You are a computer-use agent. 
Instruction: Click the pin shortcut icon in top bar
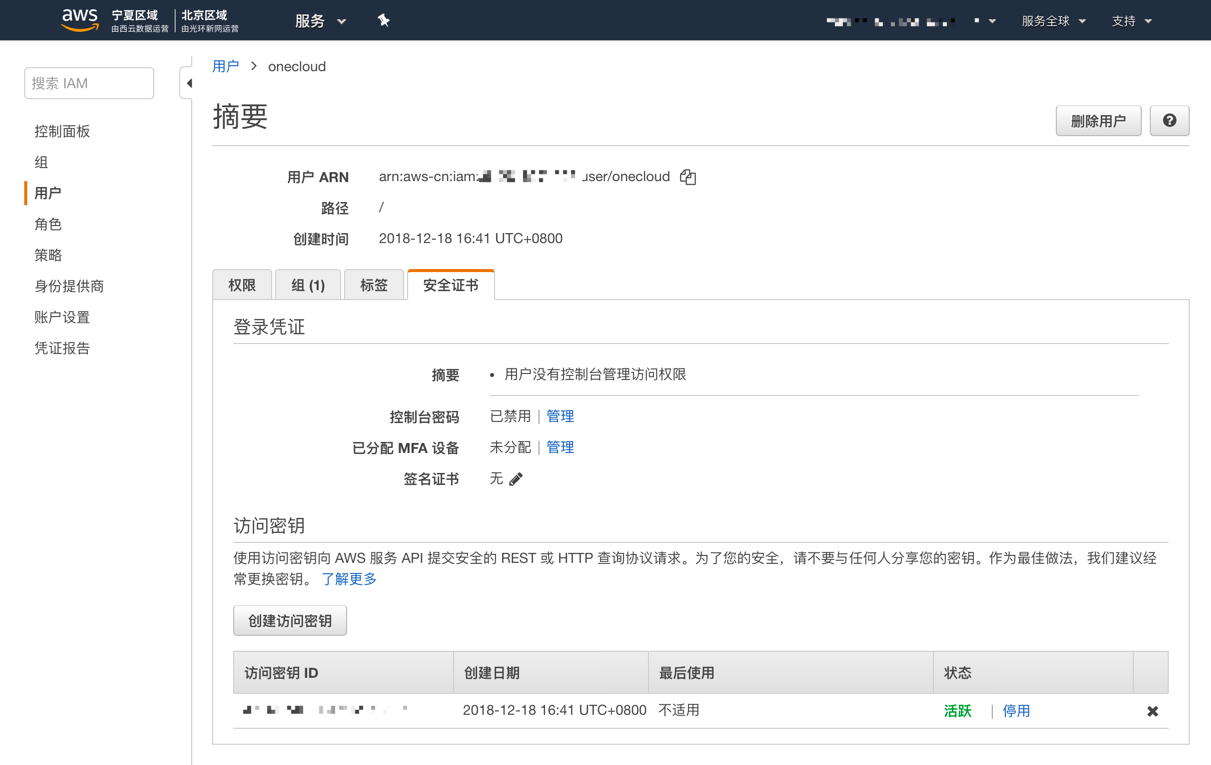tap(383, 20)
